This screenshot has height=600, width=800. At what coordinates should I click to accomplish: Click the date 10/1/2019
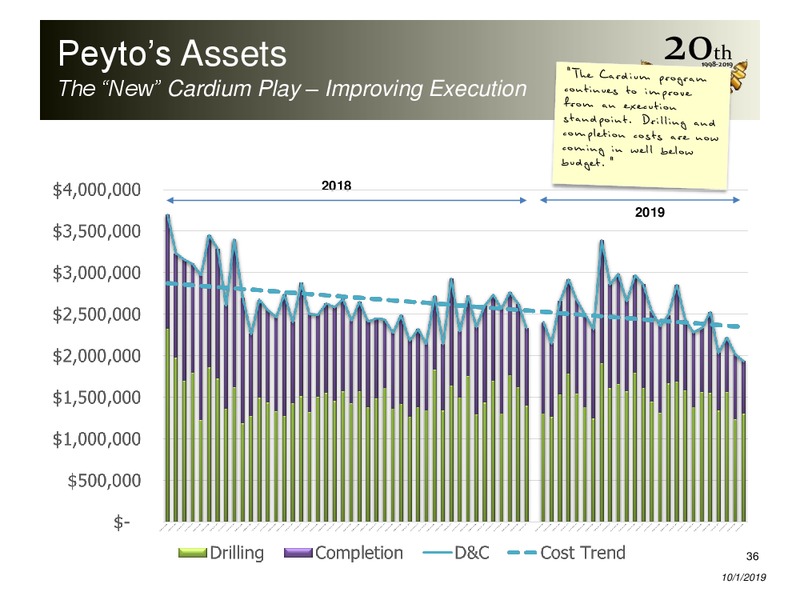(x=744, y=577)
